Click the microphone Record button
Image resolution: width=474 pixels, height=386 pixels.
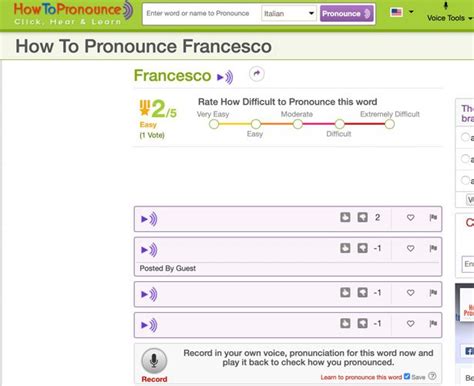point(154,361)
